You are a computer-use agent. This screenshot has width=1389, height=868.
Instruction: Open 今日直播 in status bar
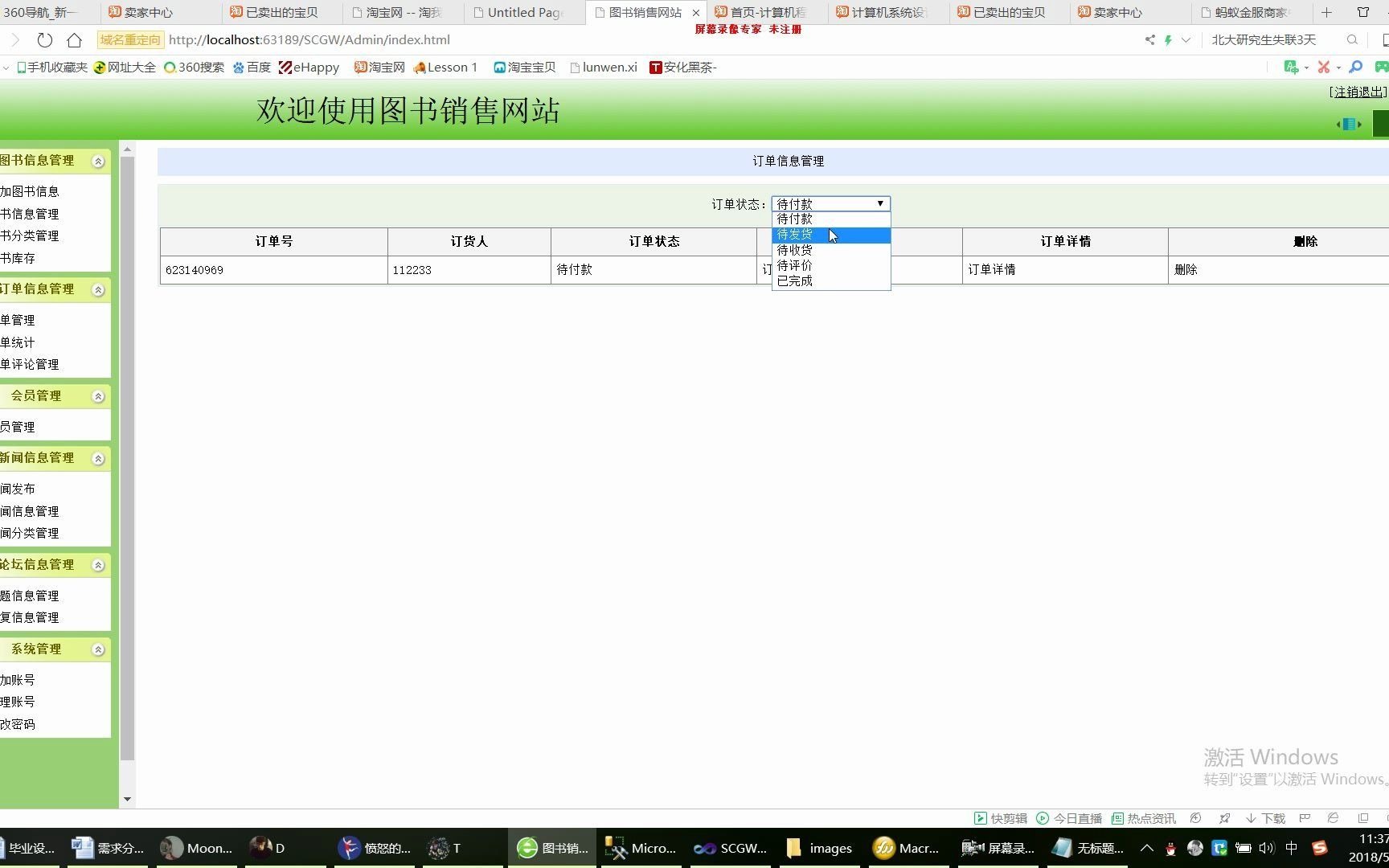(x=1069, y=818)
